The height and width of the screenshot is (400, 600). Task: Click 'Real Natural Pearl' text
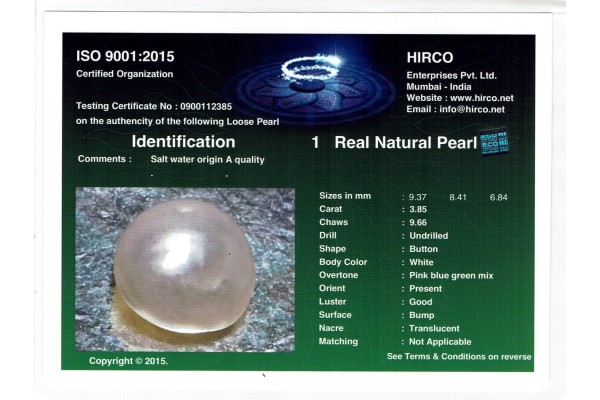coord(406,143)
